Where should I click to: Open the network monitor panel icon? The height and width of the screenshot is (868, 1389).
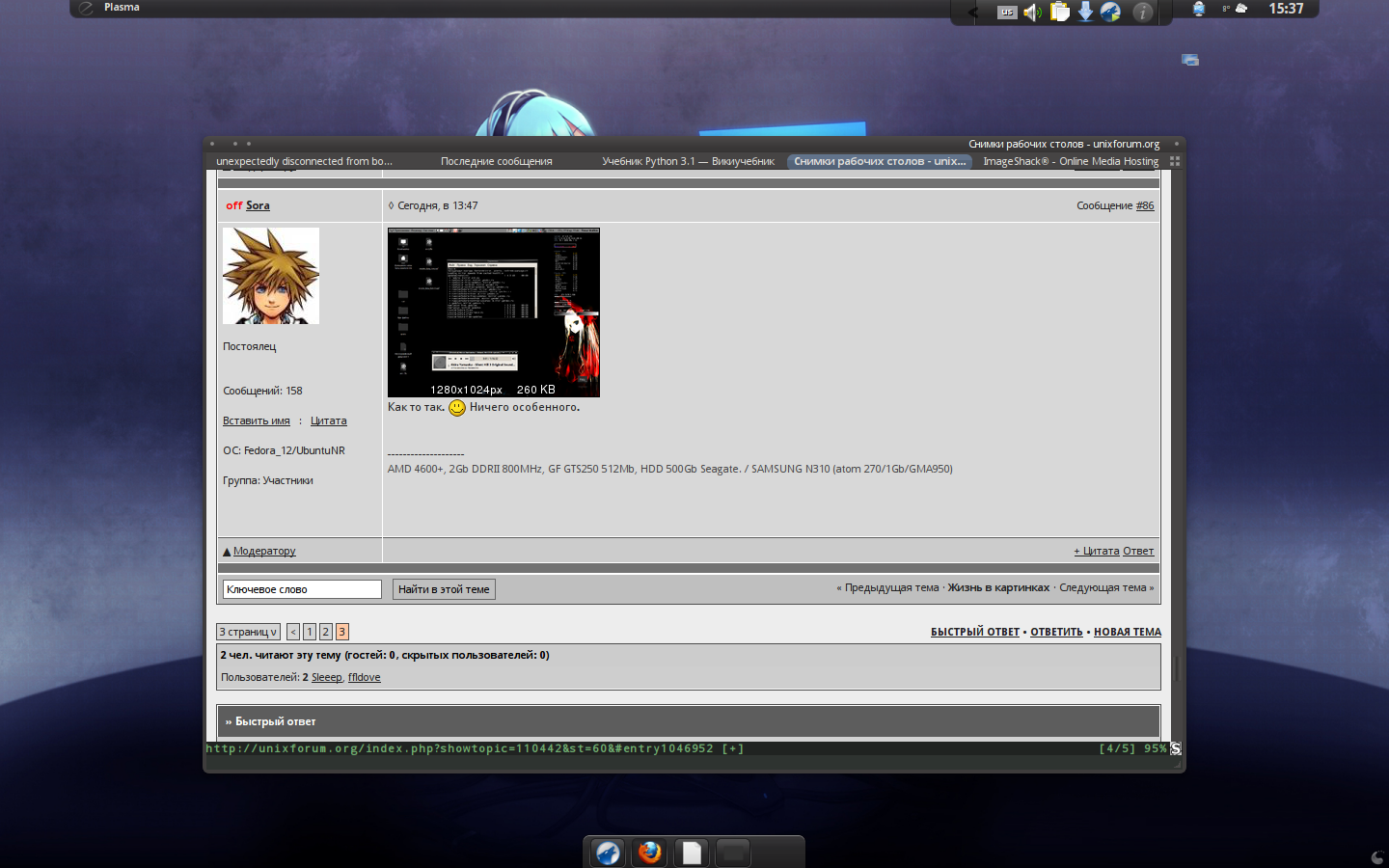tap(1199, 9)
